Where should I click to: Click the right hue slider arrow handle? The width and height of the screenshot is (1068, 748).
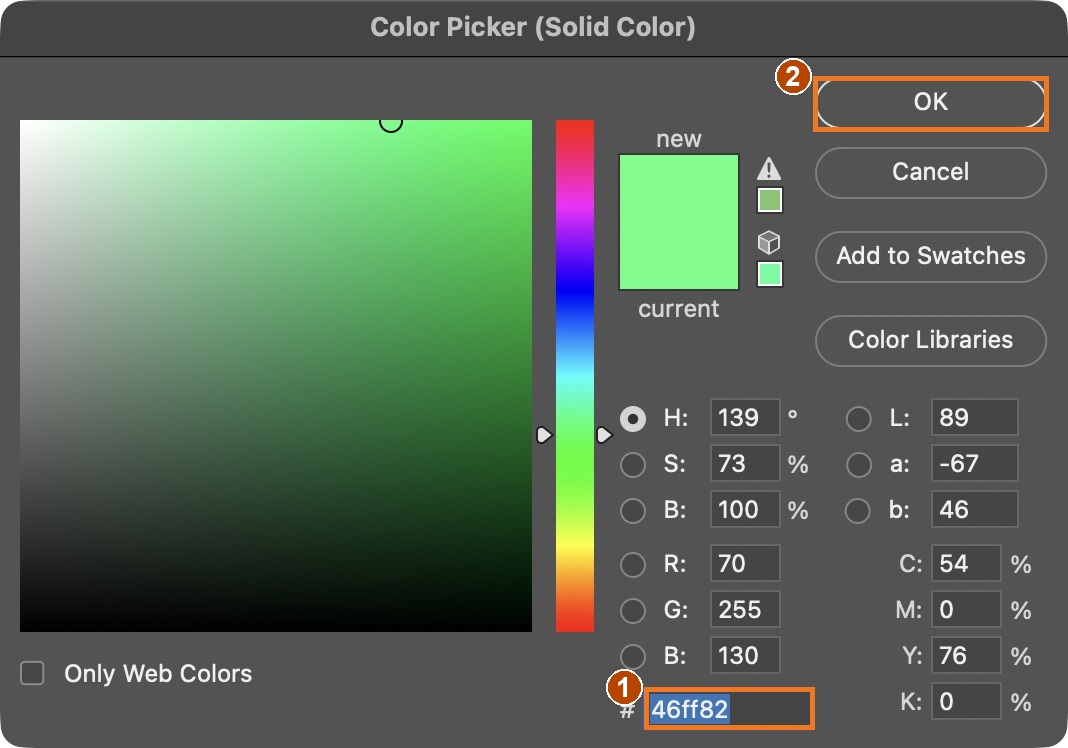pyautogui.click(x=604, y=435)
